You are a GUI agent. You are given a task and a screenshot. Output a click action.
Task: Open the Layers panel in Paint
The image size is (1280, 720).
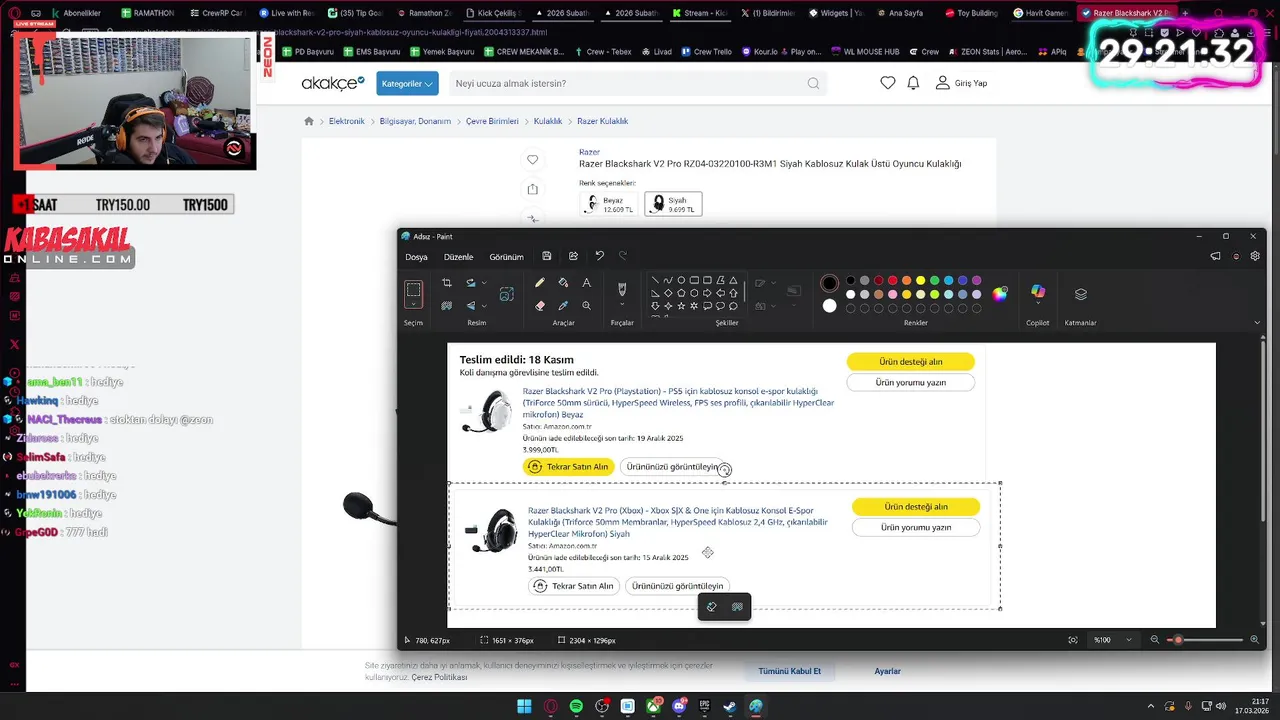(x=1080, y=294)
